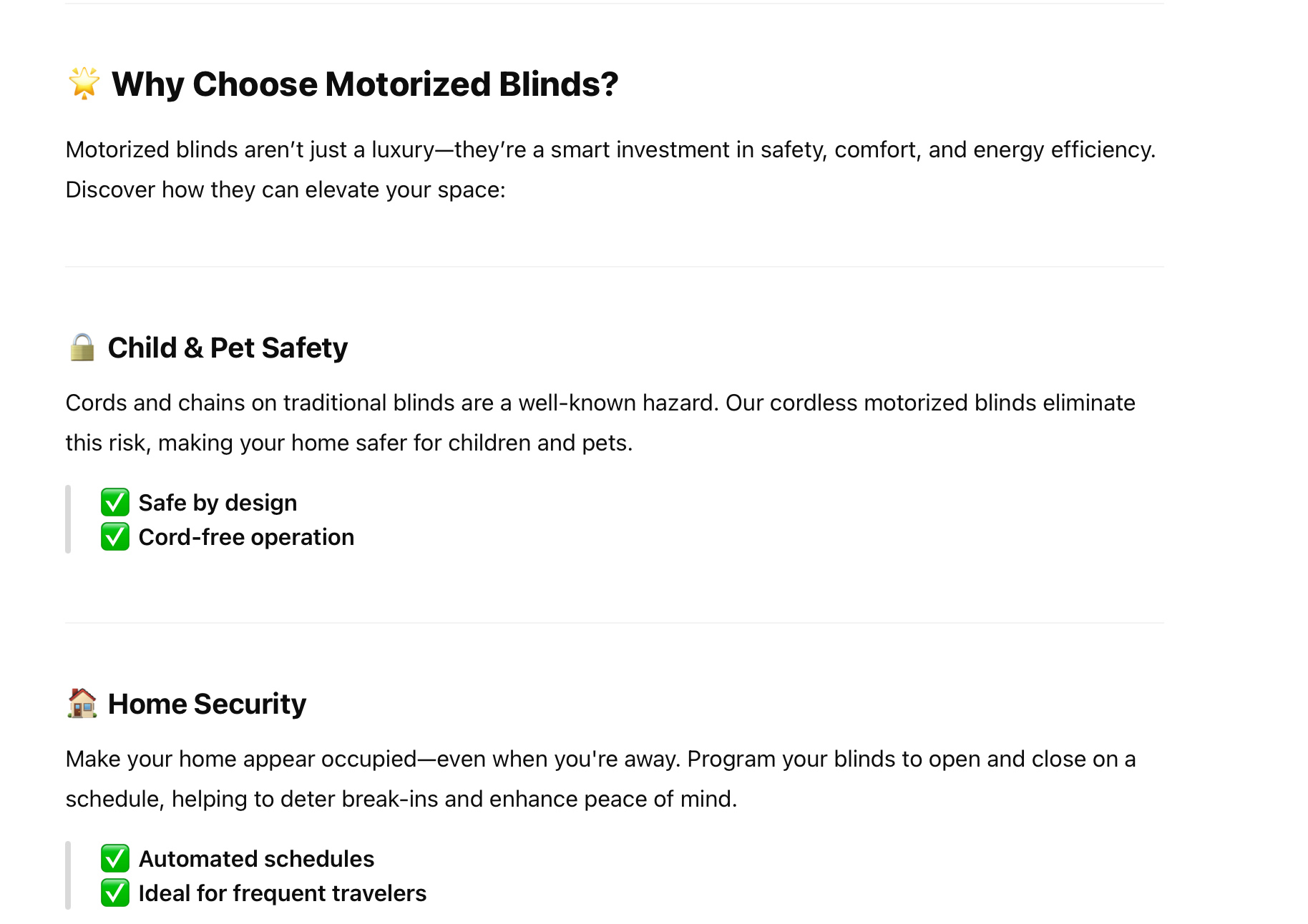Click the Cord-free operation bold text
1308x924 pixels.
(x=246, y=537)
